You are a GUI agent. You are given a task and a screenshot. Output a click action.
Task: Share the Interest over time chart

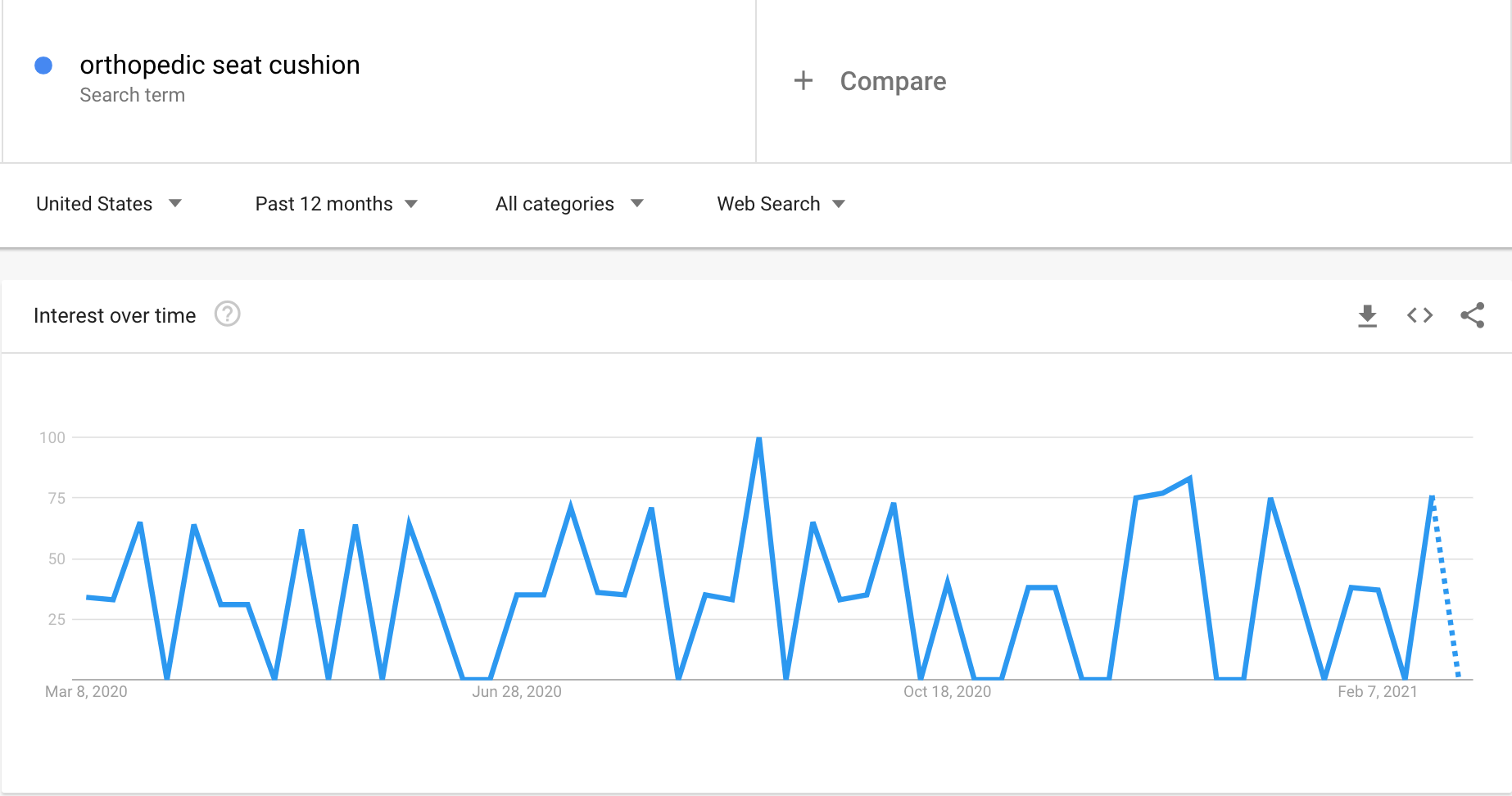(1472, 315)
